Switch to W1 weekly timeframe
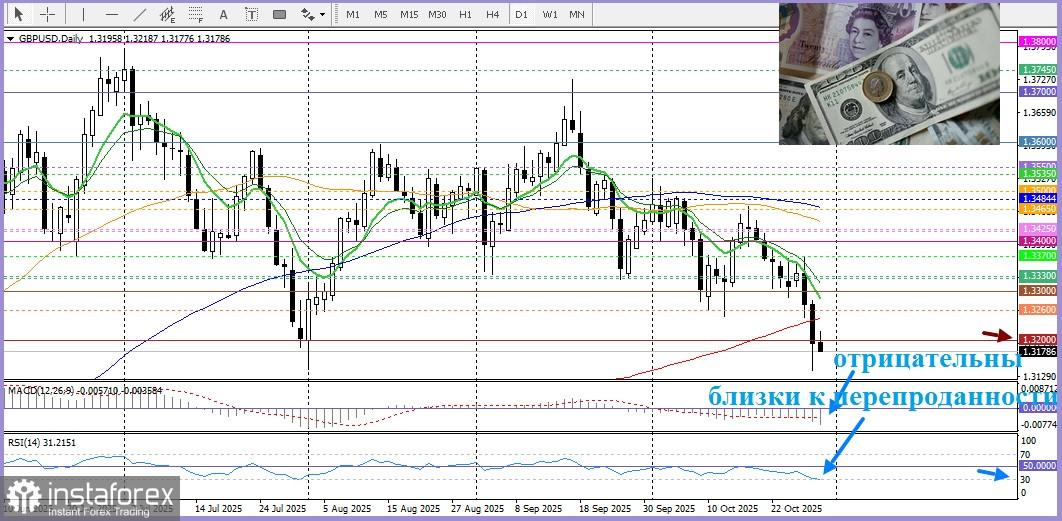Image resolution: width=1062 pixels, height=521 pixels. (x=549, y=14)
